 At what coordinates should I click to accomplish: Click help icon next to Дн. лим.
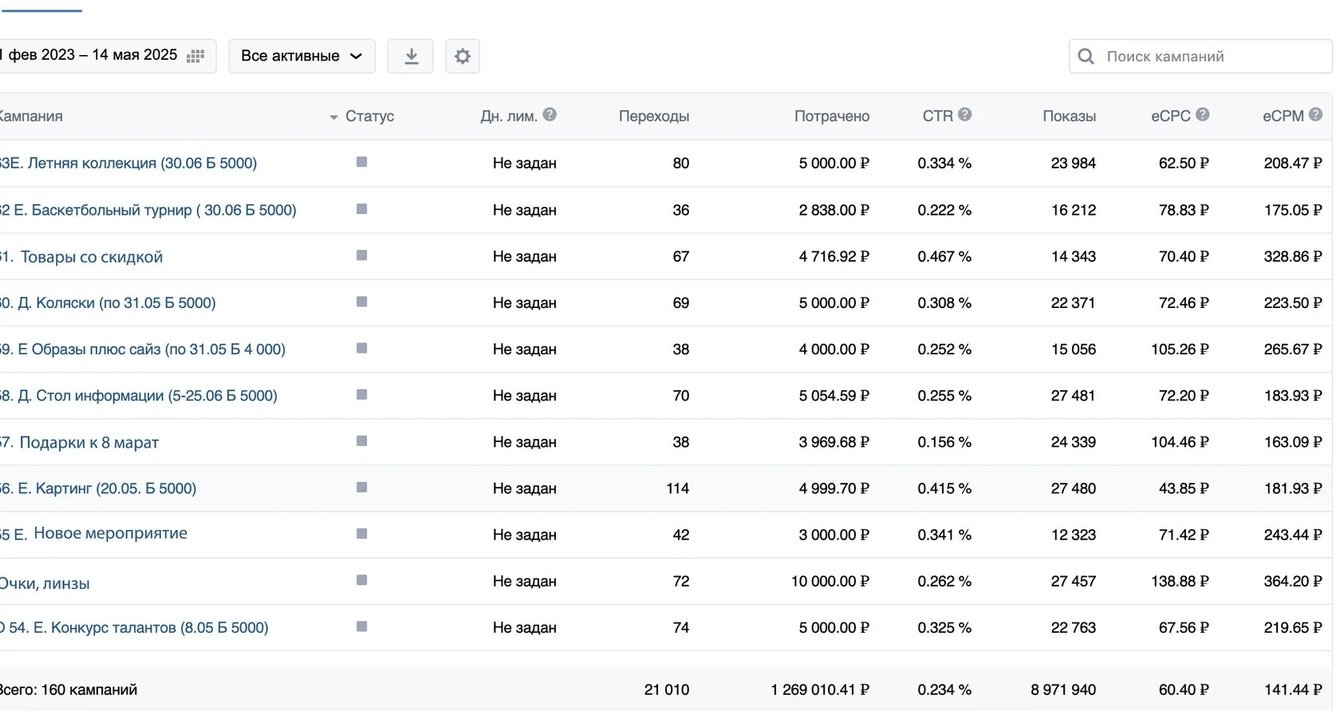550,115
